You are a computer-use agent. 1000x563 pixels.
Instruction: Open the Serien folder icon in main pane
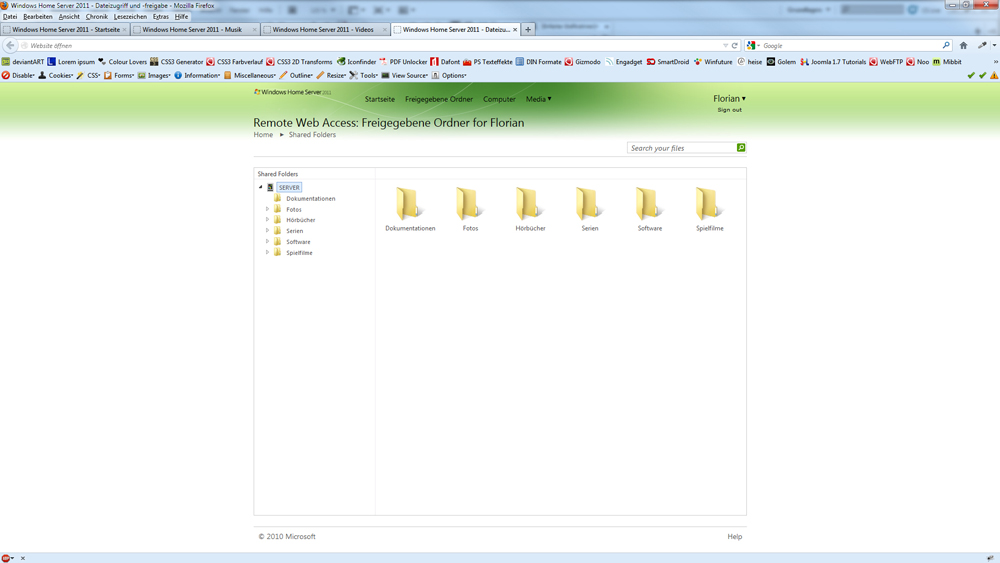(x=588, y=203)
